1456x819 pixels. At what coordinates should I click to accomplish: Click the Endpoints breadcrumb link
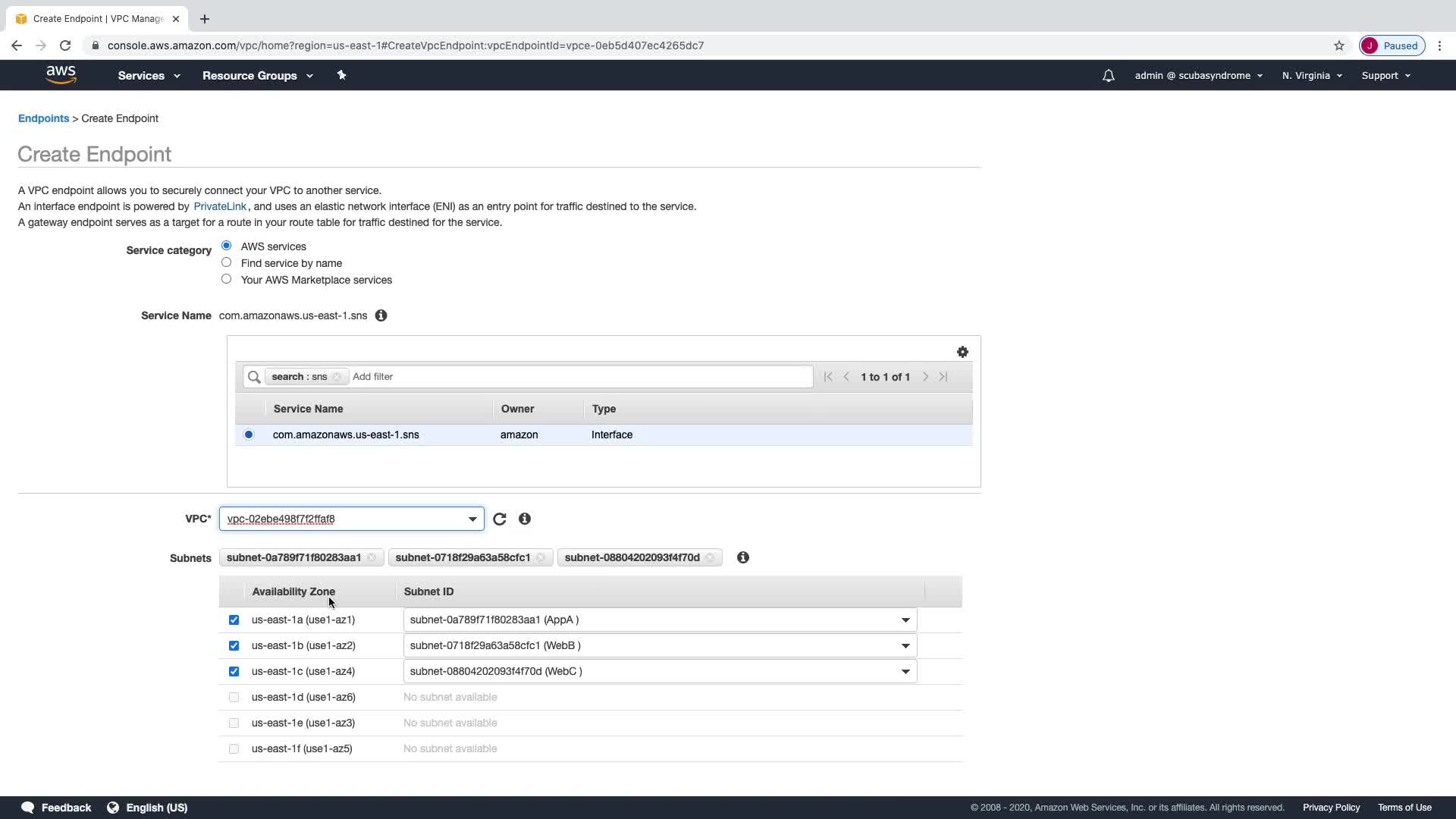click(43, 118)
